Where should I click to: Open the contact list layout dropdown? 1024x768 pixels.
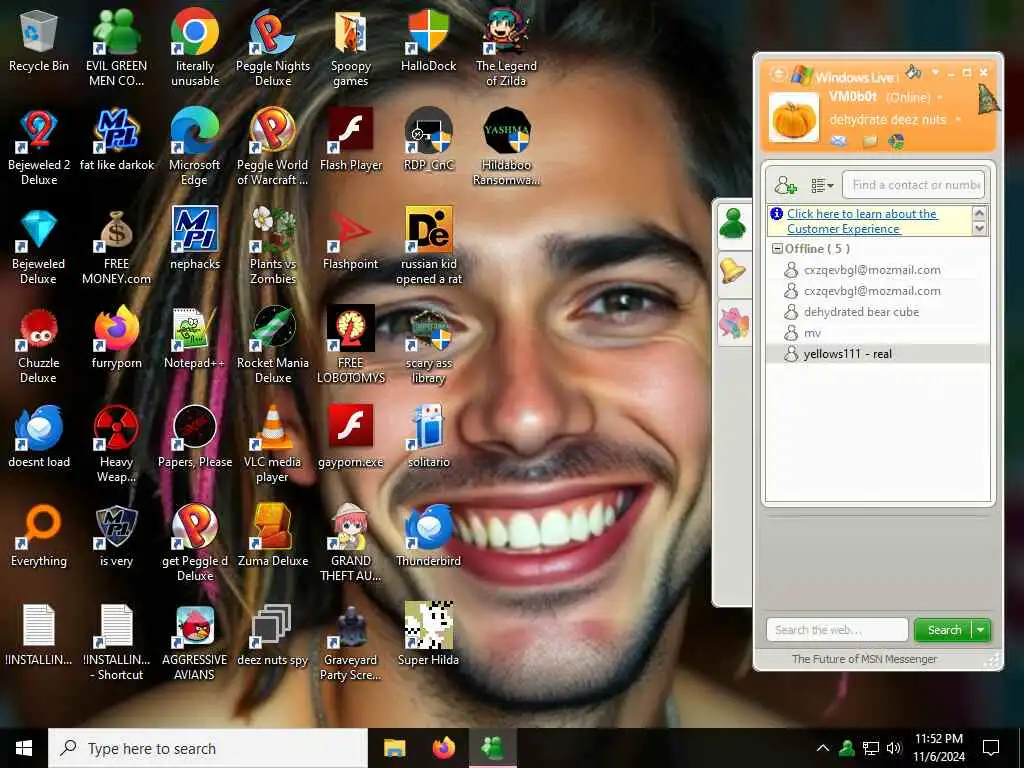tap(822, 185)
